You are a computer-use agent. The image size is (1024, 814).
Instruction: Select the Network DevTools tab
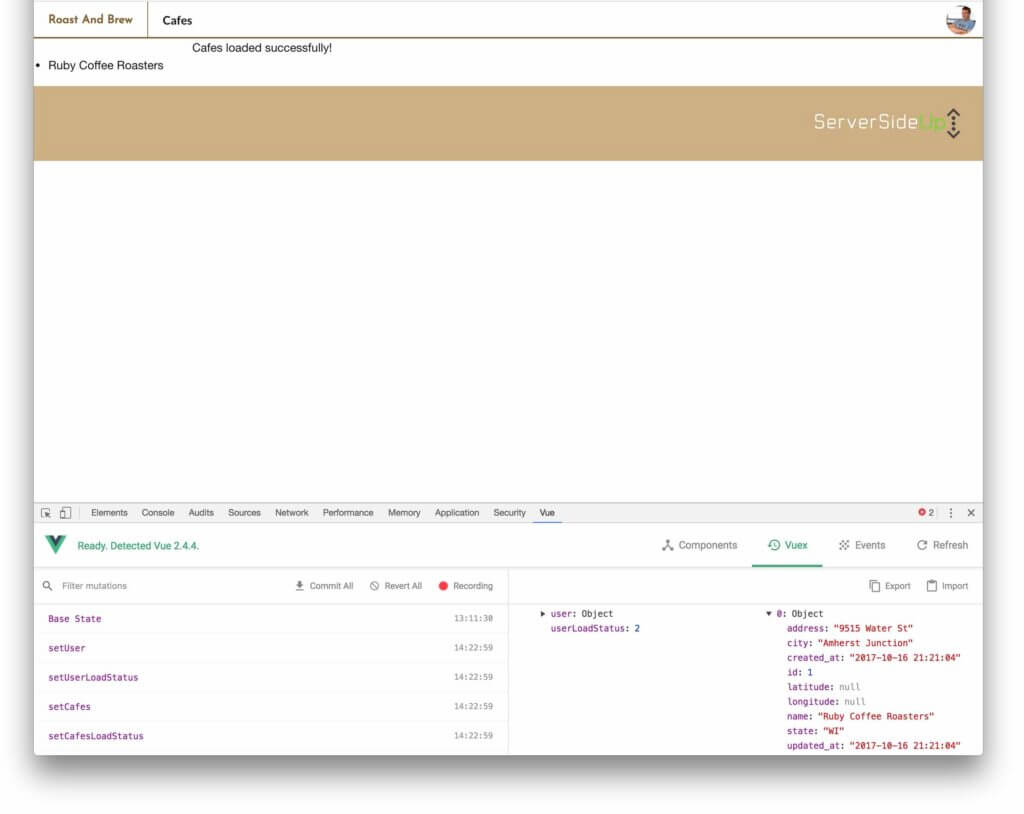point(291,513)
